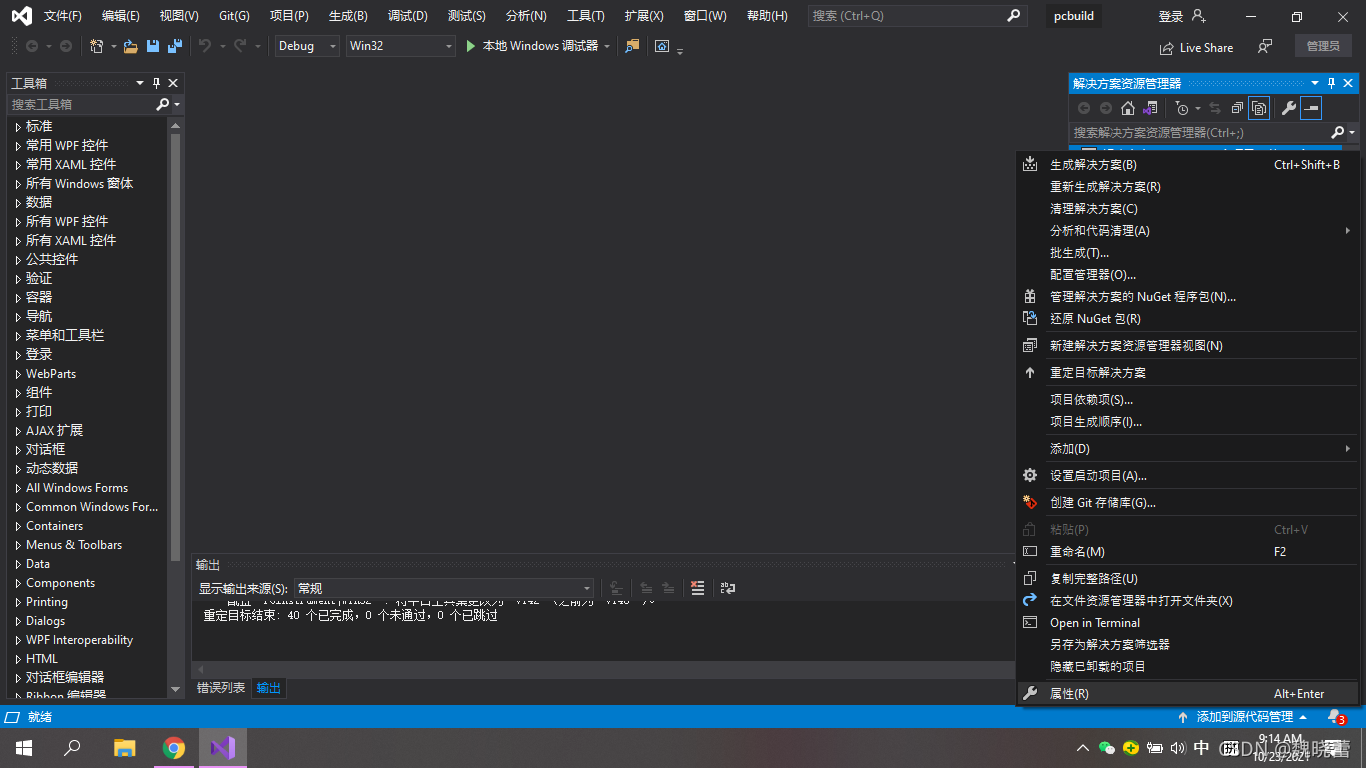Open the Solution Explorer home view icon
The width and height of the screenshot is (1366, 768).
pyautogui.click(x=1128, y=107)
